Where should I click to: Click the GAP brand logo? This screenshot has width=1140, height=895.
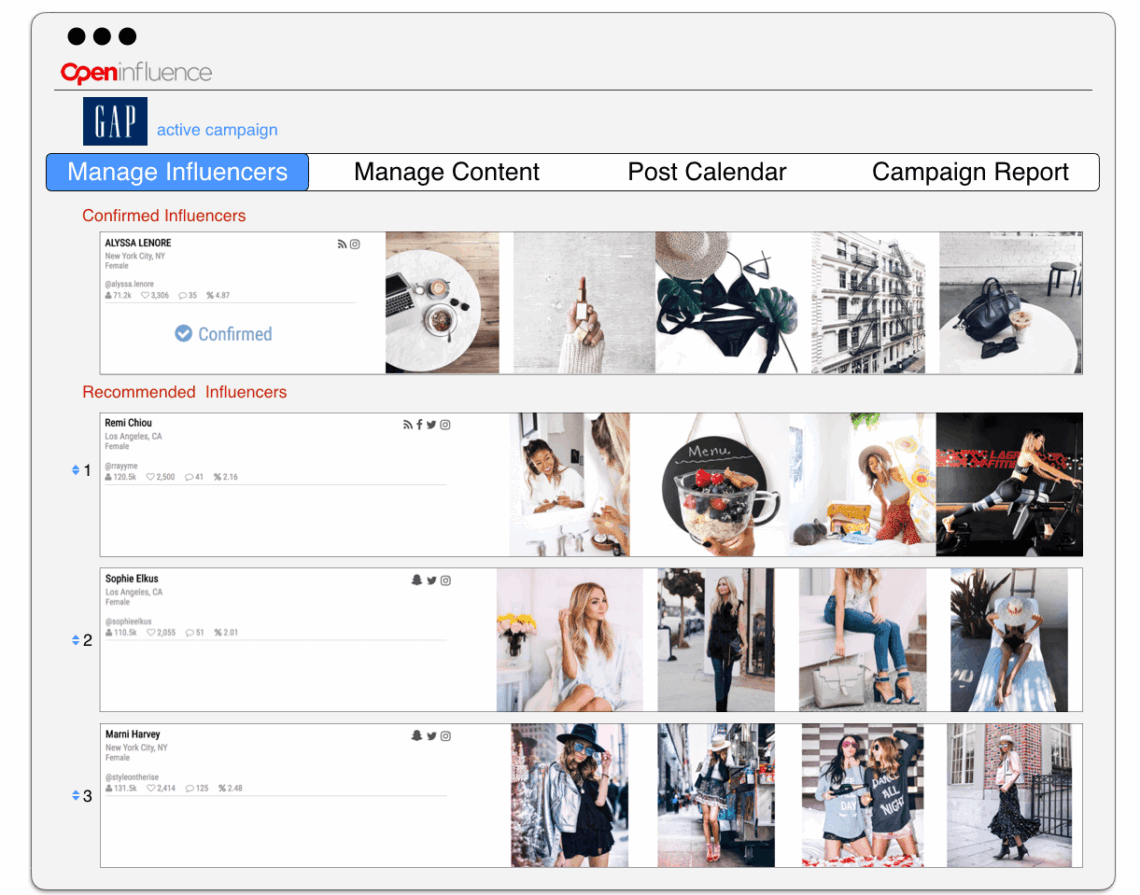[x=114, y=121]
